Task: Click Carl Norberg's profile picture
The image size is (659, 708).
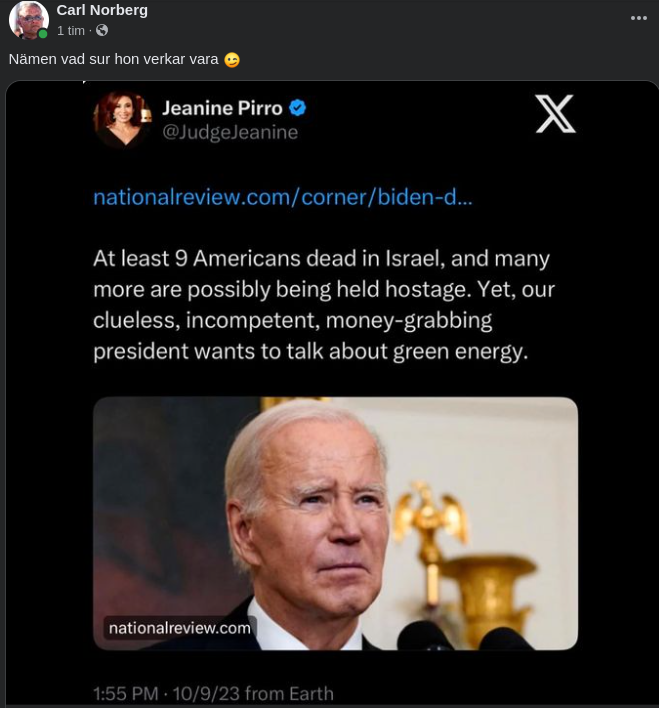Action: point(28,20)
